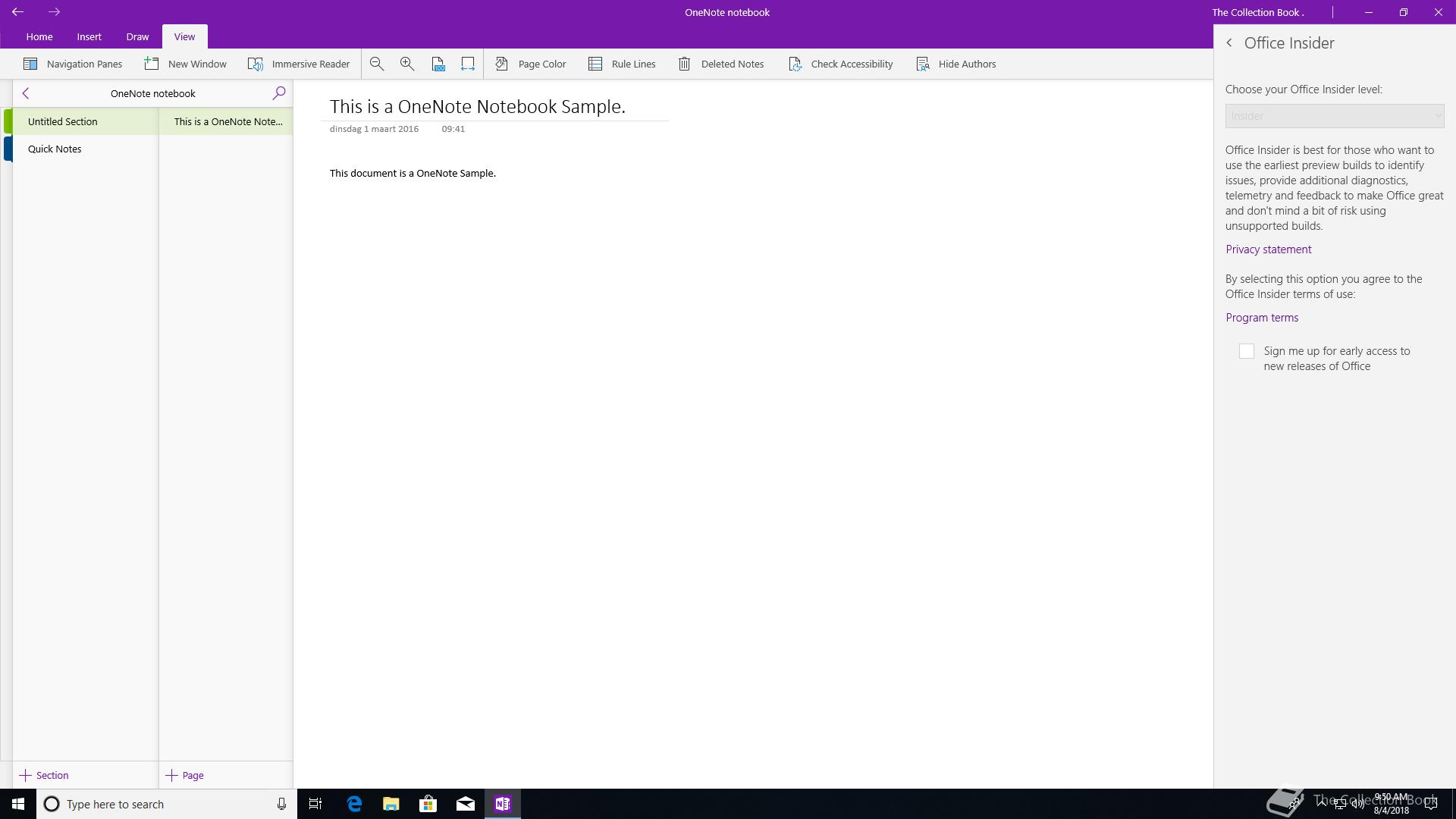
Task: View Deleted Notes
Action: click(x=720, y=64)
